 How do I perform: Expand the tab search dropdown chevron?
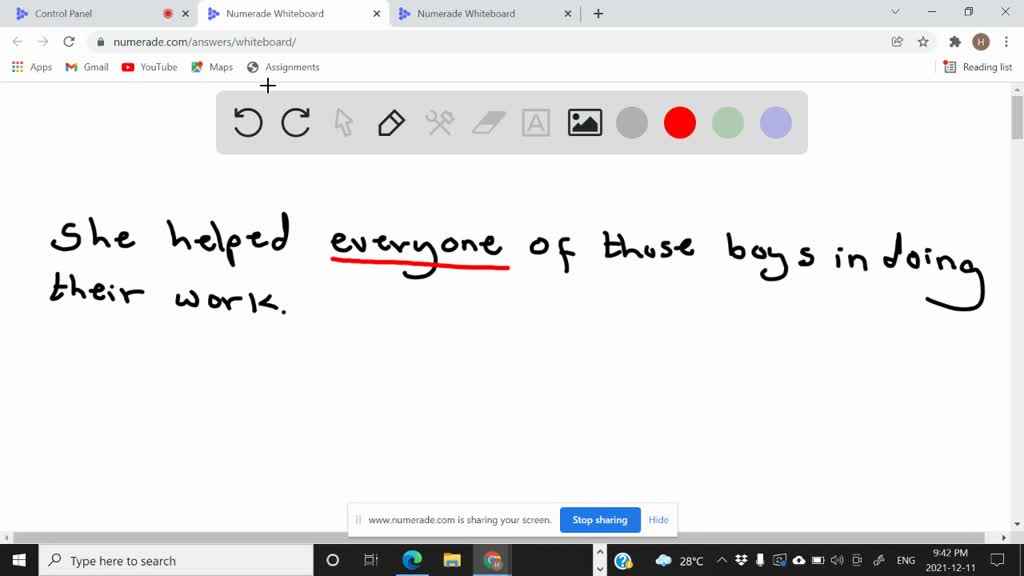(895, 13)
